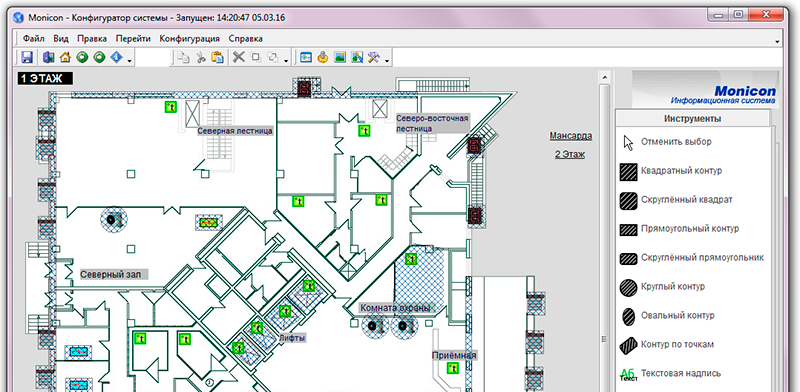Image resolution: width=800 pixels, height=392 pixels.
Task: Click the Северо-восточная лестница label
Action: [432, 124]
